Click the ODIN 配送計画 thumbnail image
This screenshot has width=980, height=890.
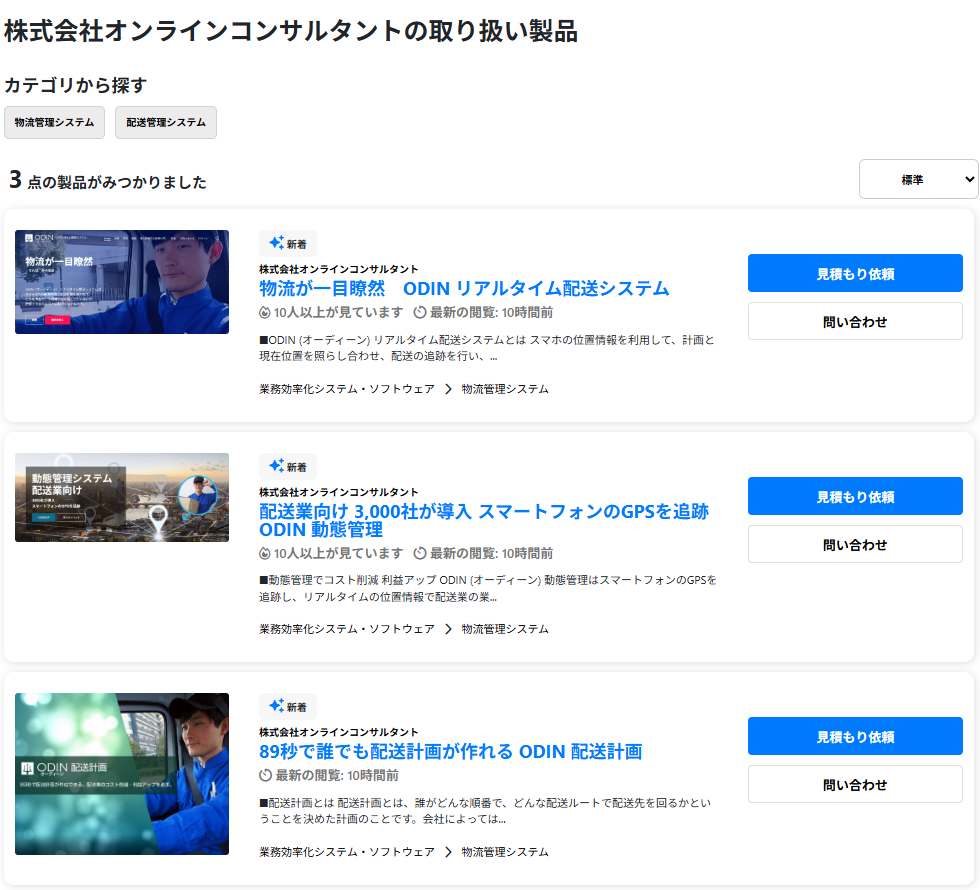pos(121,775)
